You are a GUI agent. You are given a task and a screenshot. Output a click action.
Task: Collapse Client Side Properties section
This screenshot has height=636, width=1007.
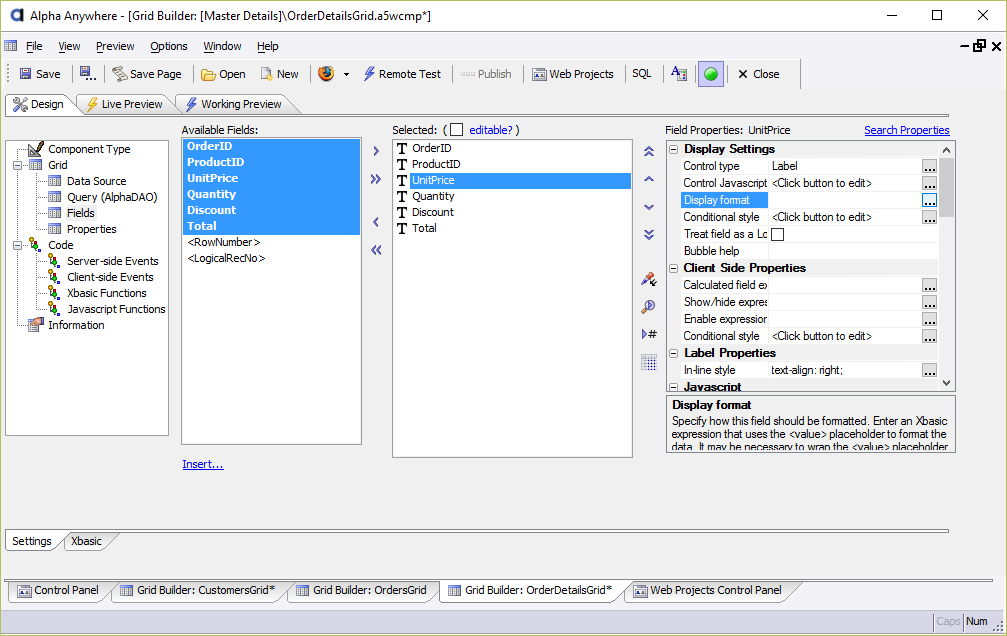[x=674, y=268]
